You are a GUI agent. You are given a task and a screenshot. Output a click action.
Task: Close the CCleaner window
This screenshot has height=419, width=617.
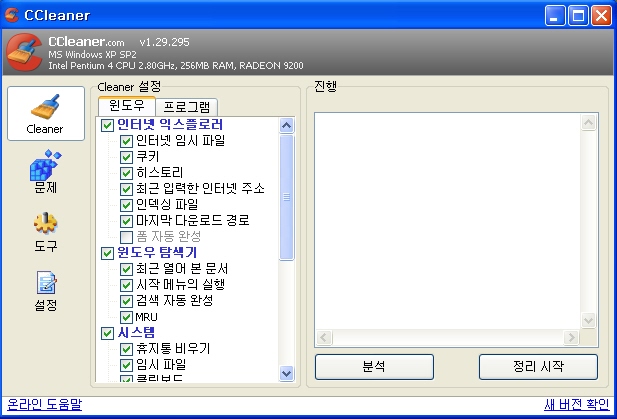click(602, 16)
